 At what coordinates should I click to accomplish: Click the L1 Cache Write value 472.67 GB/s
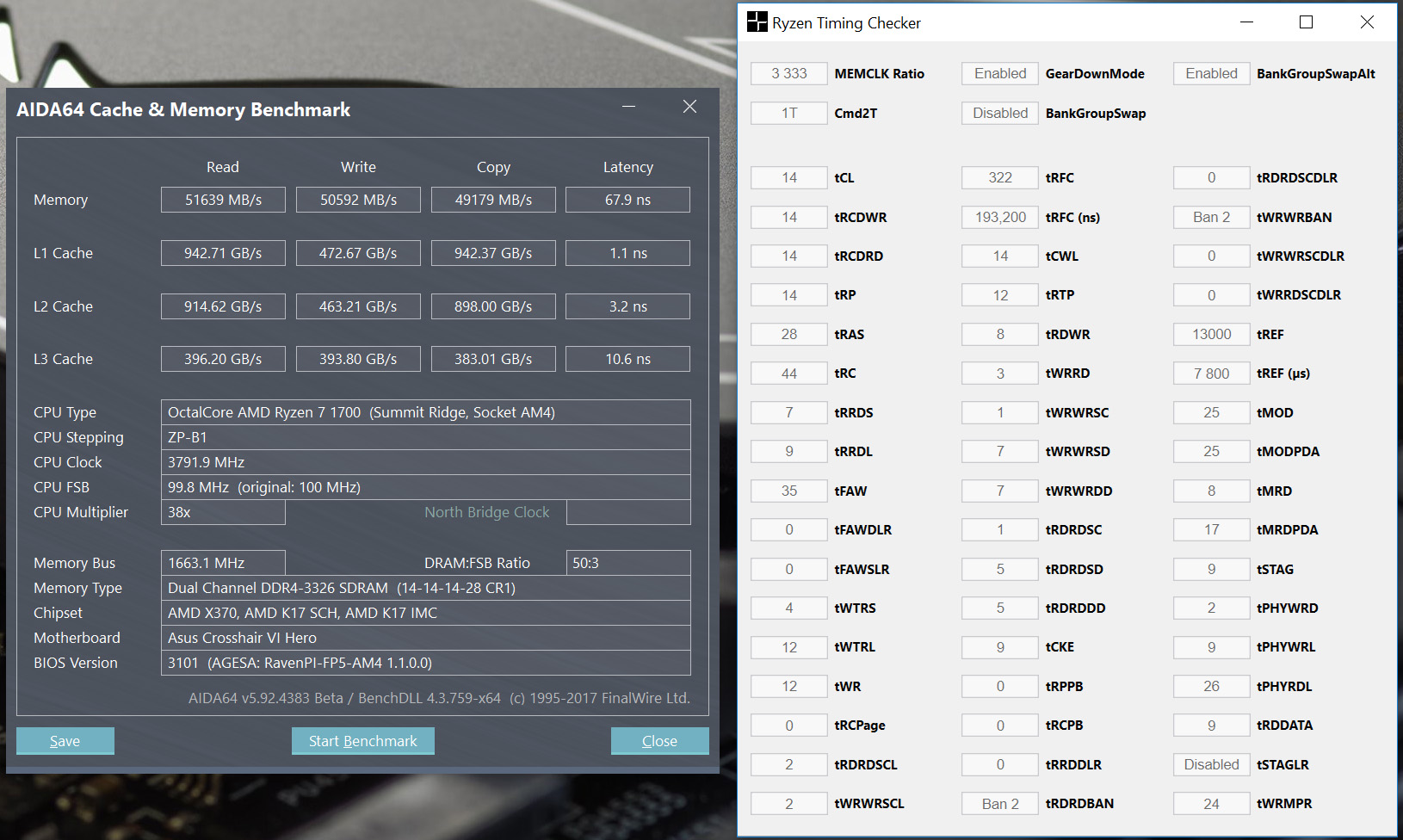pos(358,253)
